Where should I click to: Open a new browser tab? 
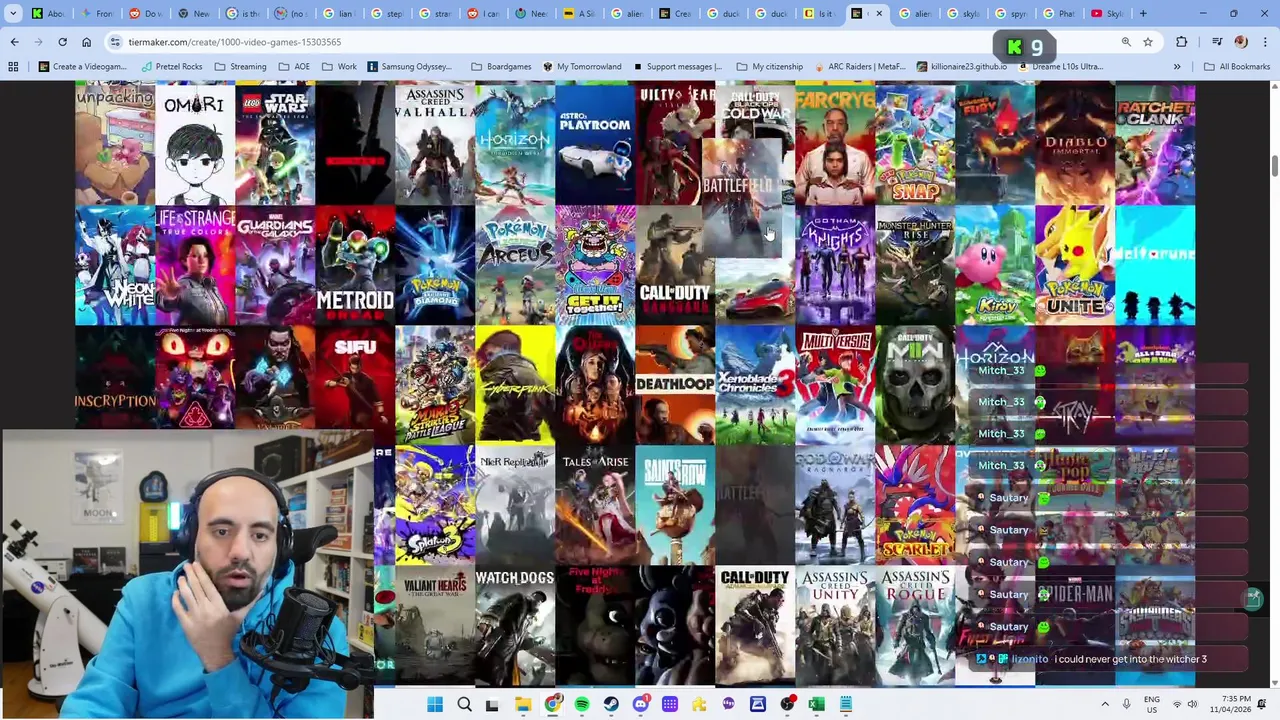coord(1143,14)
